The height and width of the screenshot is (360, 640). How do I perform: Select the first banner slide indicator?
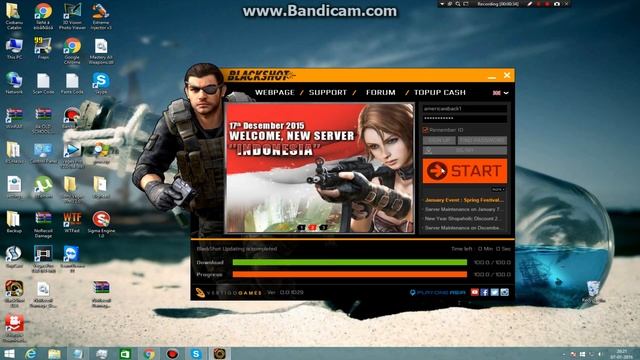(x=301, y=227)
